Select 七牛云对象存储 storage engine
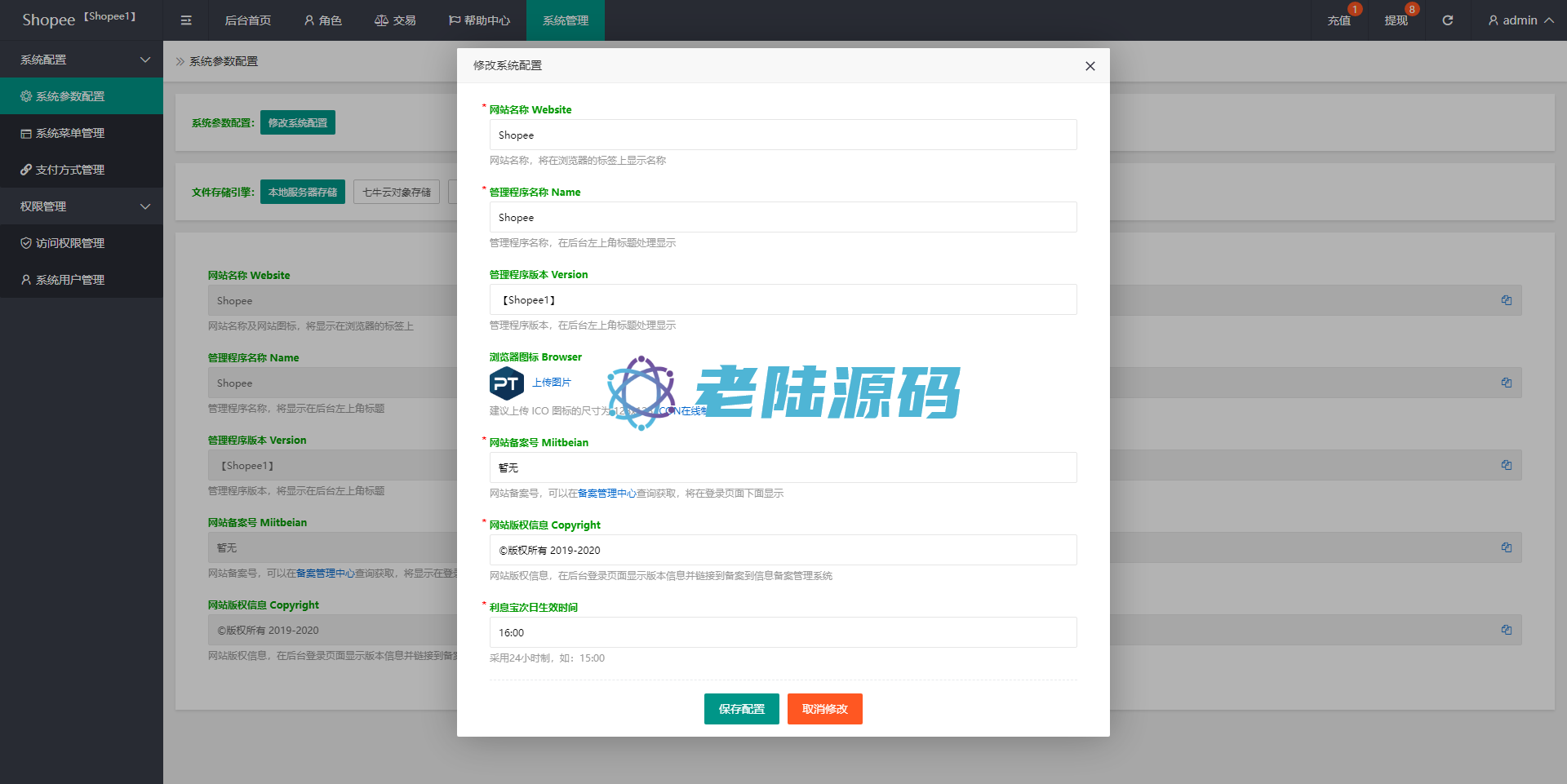Screen dimensions: 1567x784 tap(397, 192)
